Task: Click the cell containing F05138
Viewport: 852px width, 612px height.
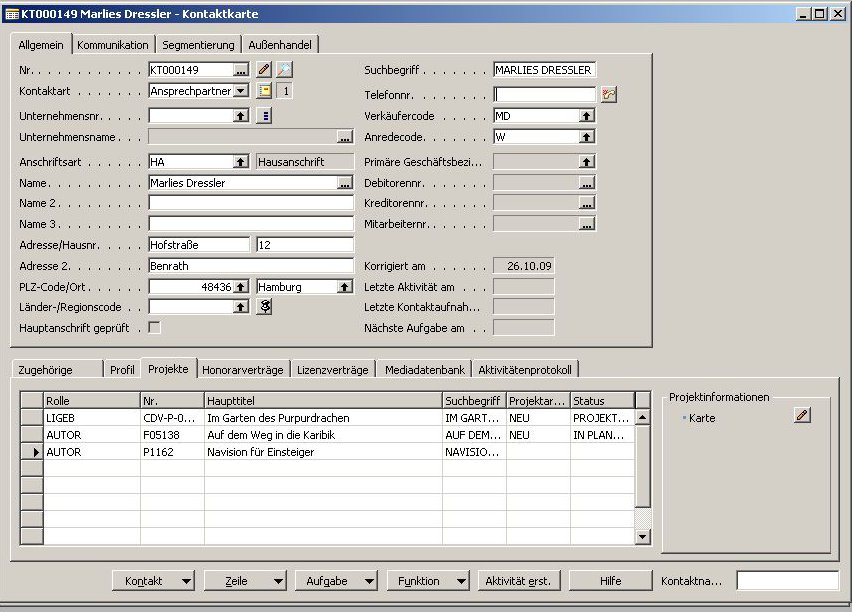Action: [172, 435]
